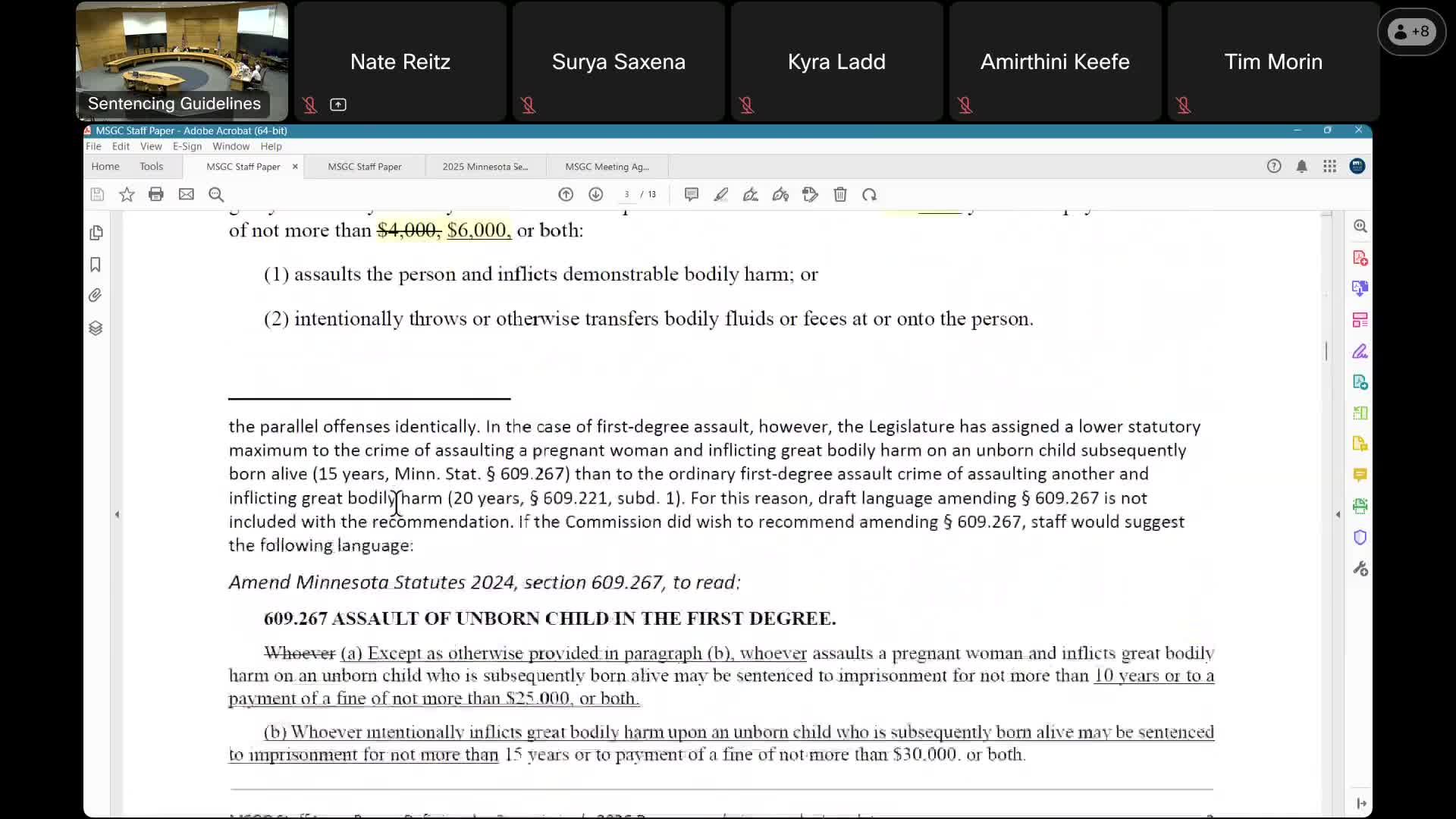Go to next page arrow
This screenshot has width=1456, height=819.
596,194
